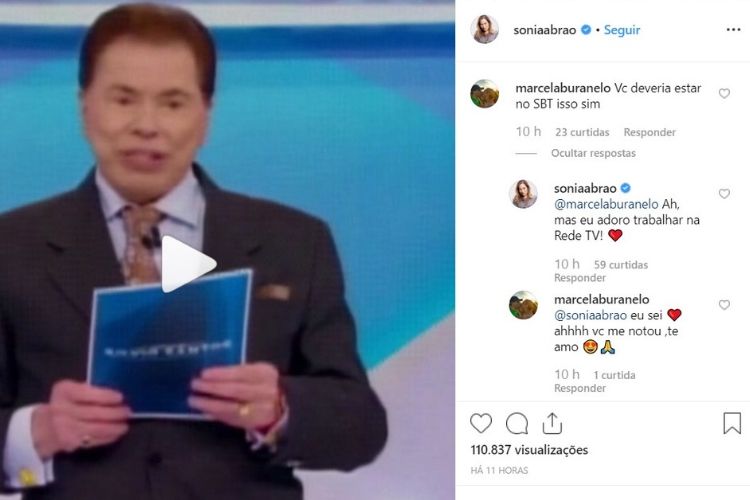Share the post via share icon

coord(552,423)
